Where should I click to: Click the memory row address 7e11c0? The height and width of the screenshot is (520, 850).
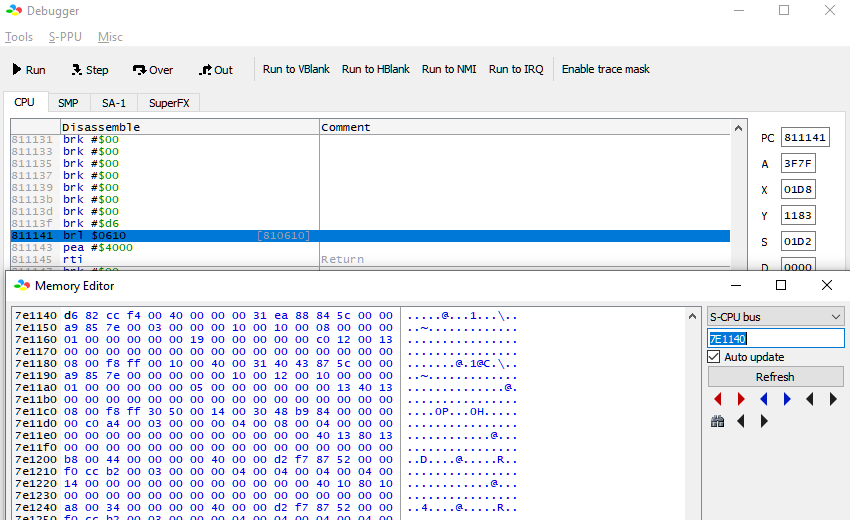pos(36,412)
